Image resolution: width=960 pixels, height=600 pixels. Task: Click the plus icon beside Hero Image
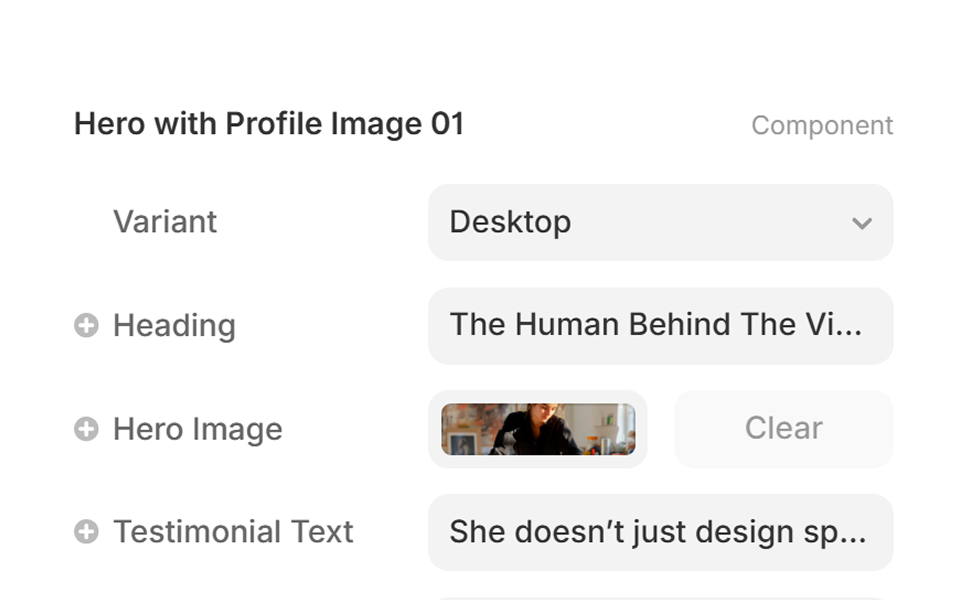click(87, 428)
